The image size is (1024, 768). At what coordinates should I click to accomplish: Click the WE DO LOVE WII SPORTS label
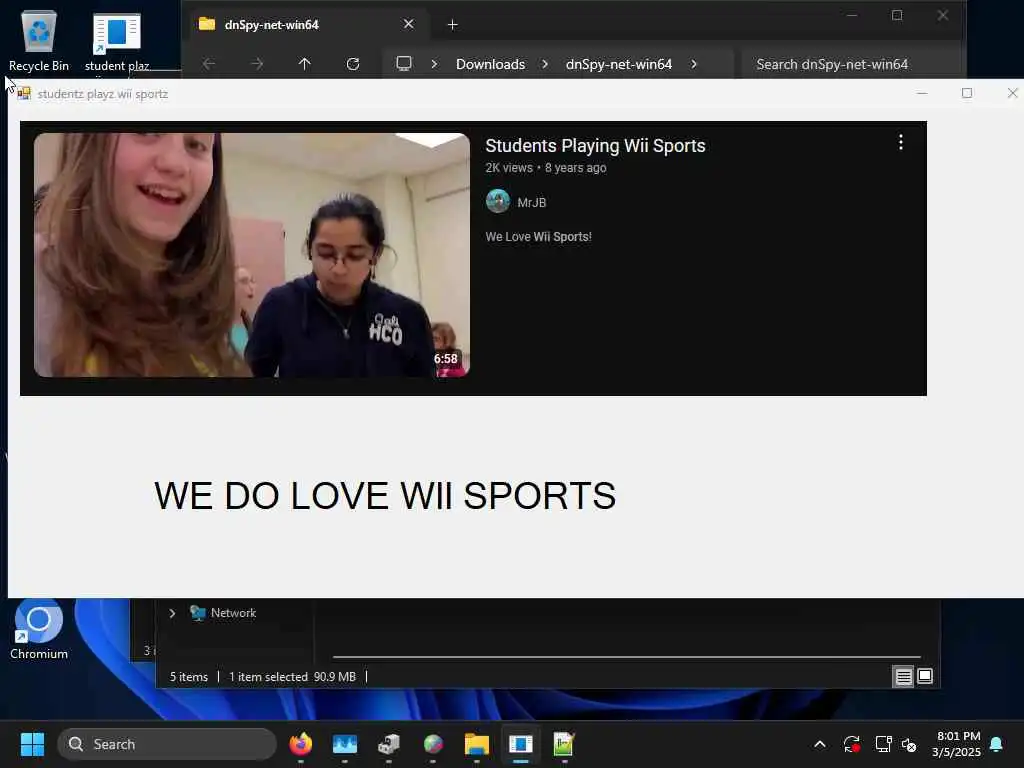click(385, 496)
